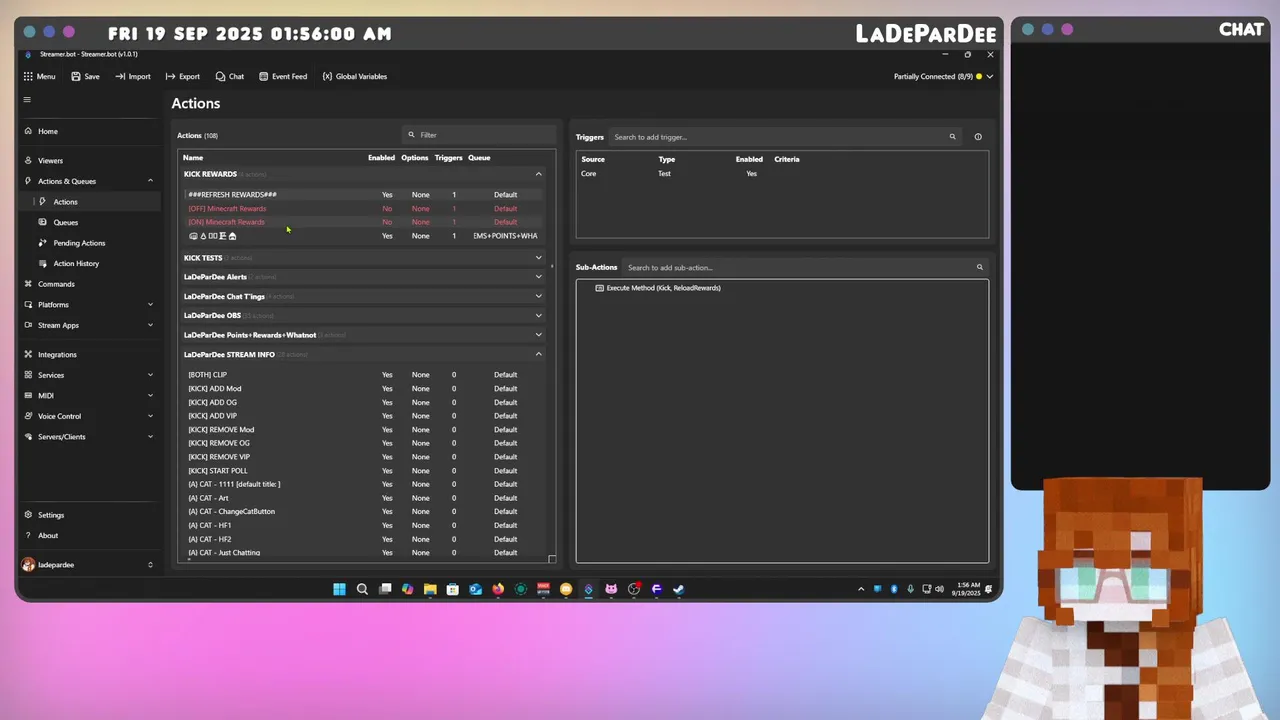Expand the LaDeParDee OBS group

point(538,315)
